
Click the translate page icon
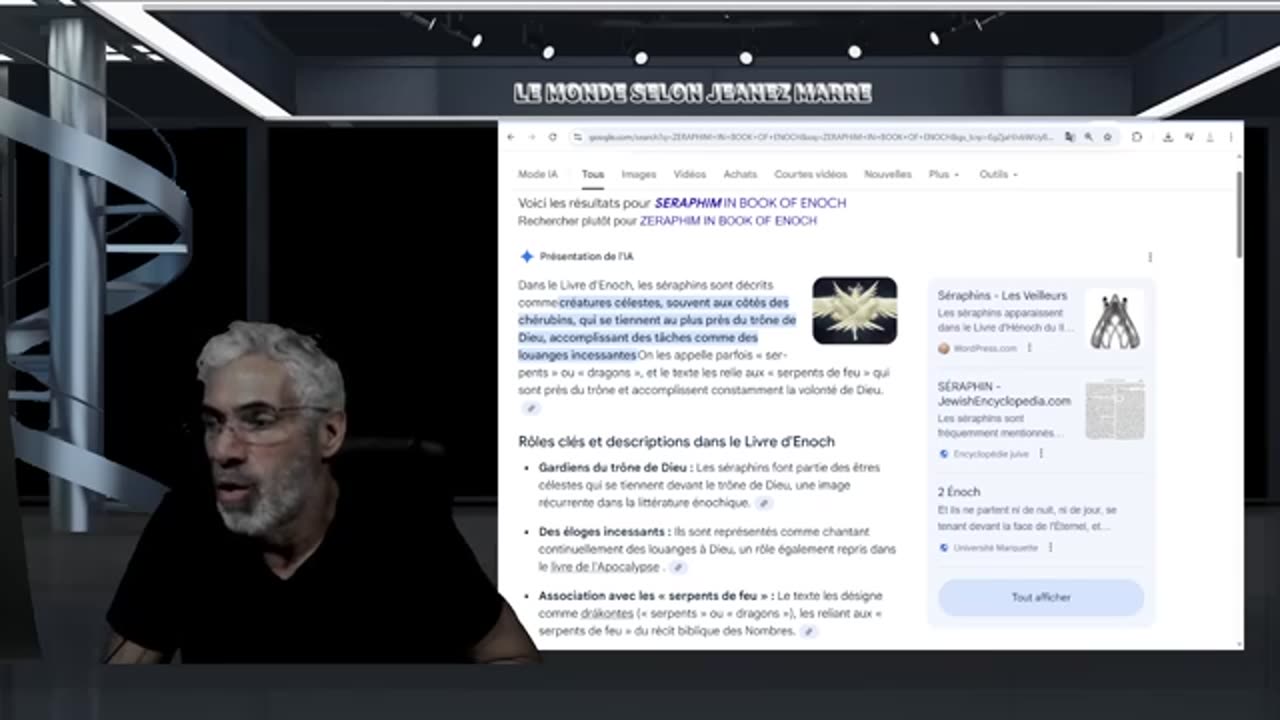[1070, 137]
